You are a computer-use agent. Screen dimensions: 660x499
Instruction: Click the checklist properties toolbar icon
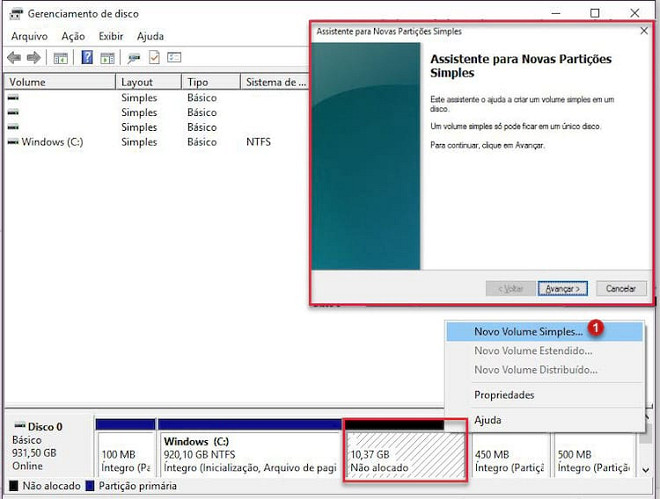[154, 57]
